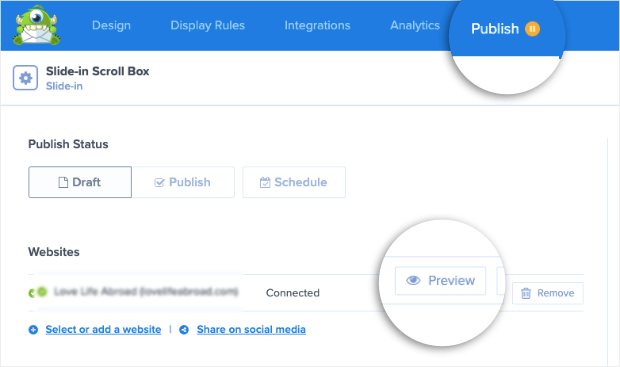
Task: Set publish status to Draft
Action: [x=80, y=182]
